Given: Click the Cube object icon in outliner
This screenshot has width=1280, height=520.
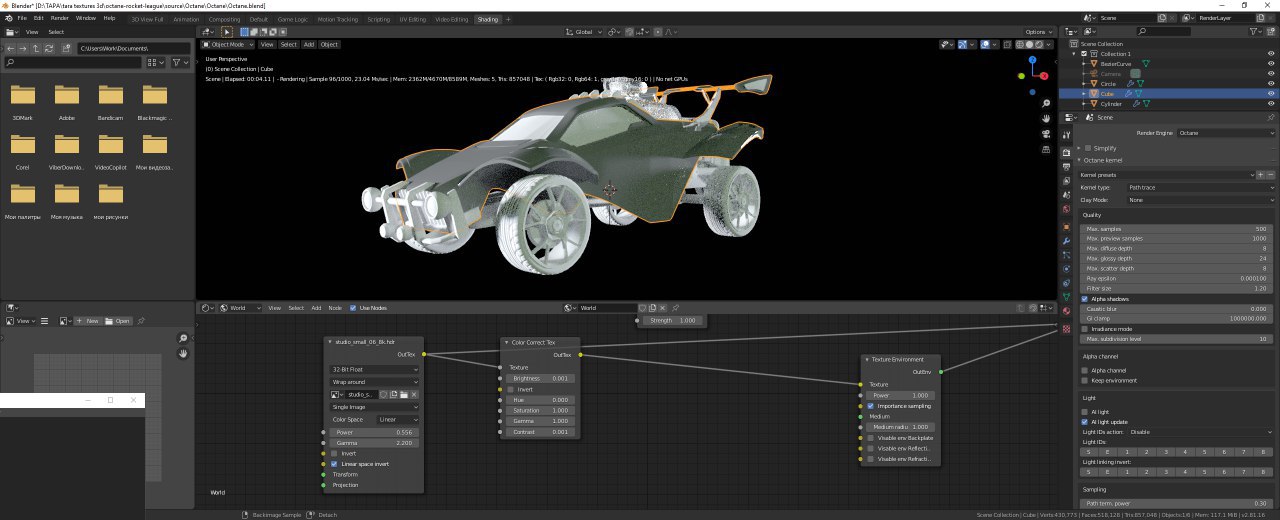Looking at the screenshot, I should pos(1094,93).
